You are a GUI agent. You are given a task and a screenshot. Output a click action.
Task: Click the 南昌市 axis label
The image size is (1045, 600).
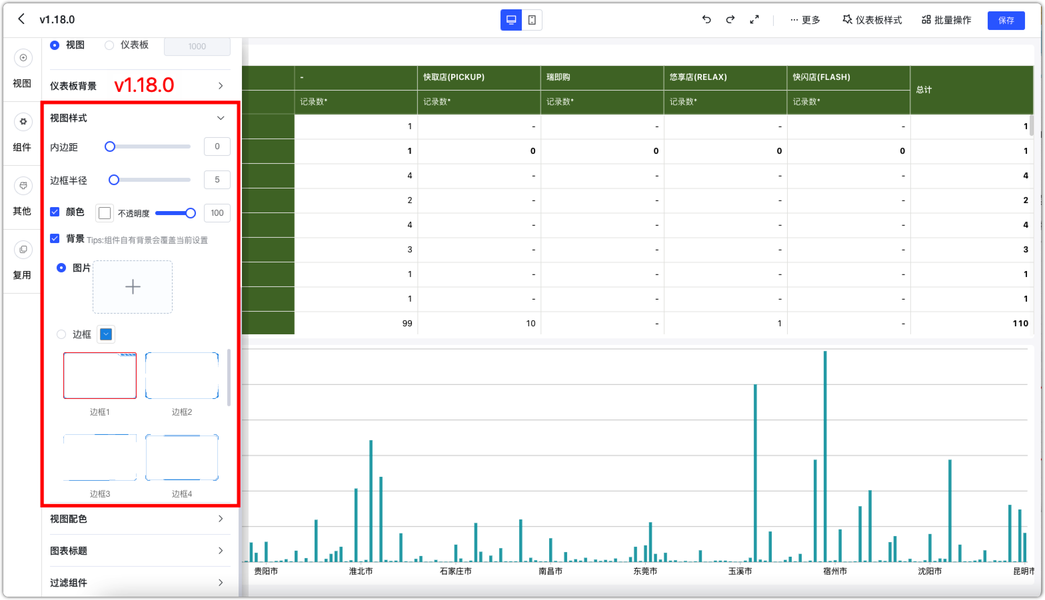550,571
